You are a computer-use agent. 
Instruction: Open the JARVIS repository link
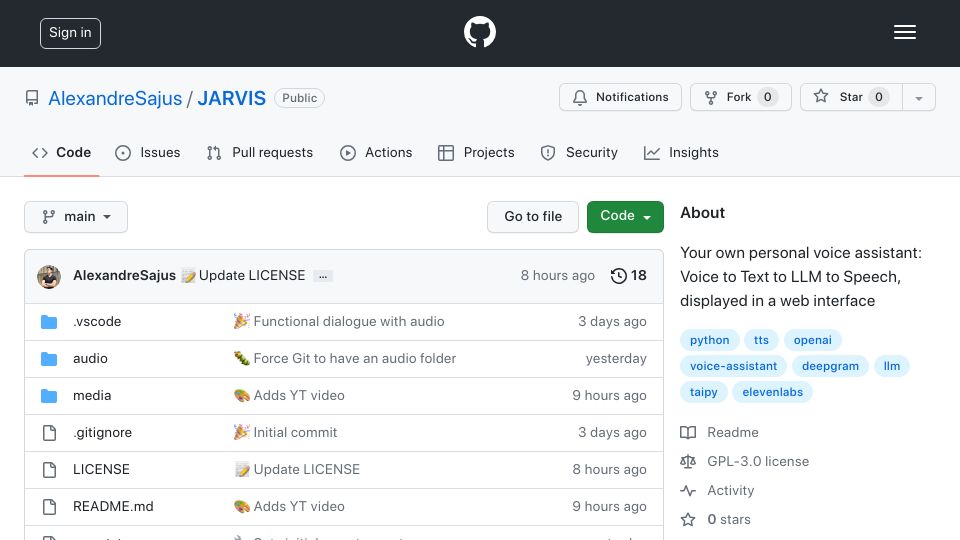click(231, 98)
